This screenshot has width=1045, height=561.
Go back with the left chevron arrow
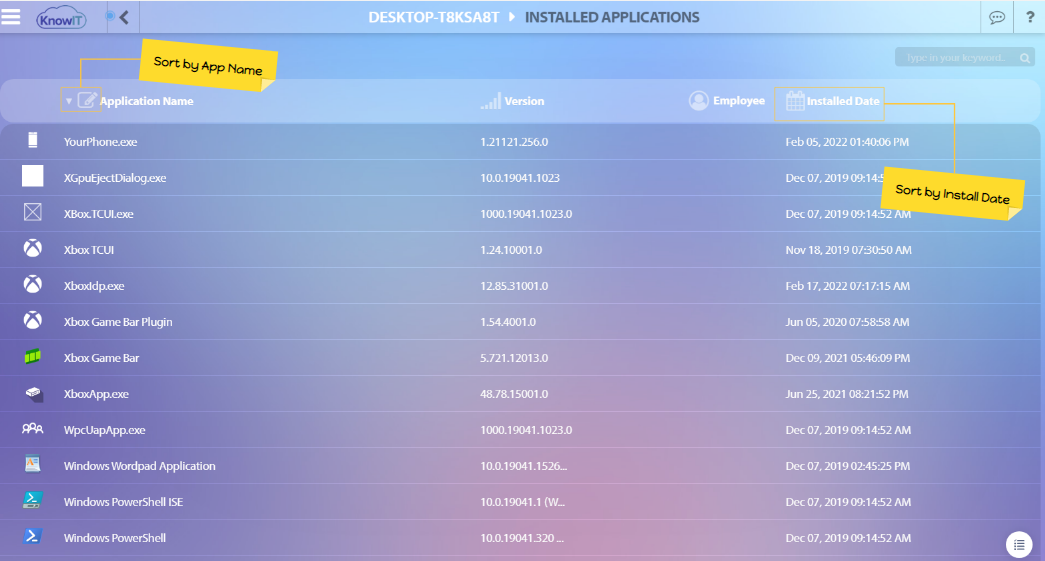(x=124, y=17)
